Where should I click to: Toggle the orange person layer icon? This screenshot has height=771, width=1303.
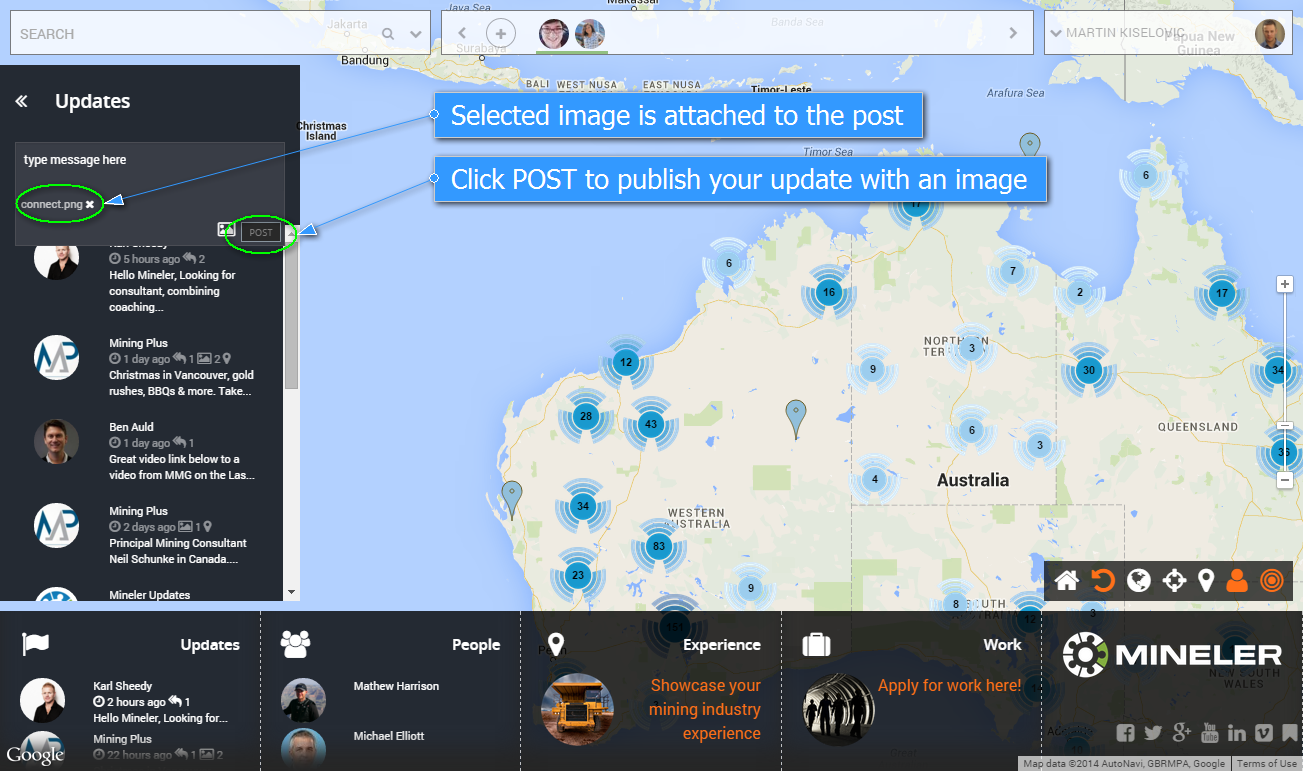pos(1237,580)
